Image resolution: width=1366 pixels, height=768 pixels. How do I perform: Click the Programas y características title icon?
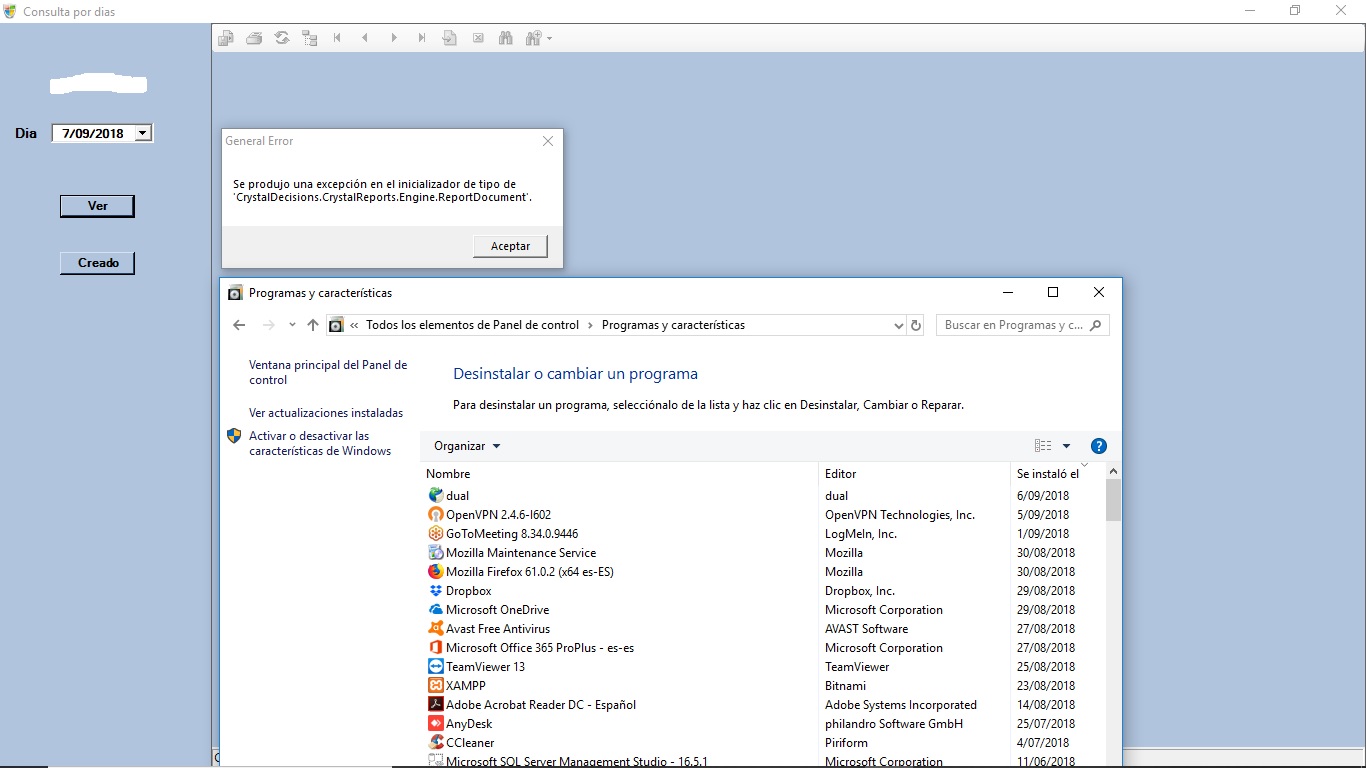pyautogui.click(x=235, y=293)
